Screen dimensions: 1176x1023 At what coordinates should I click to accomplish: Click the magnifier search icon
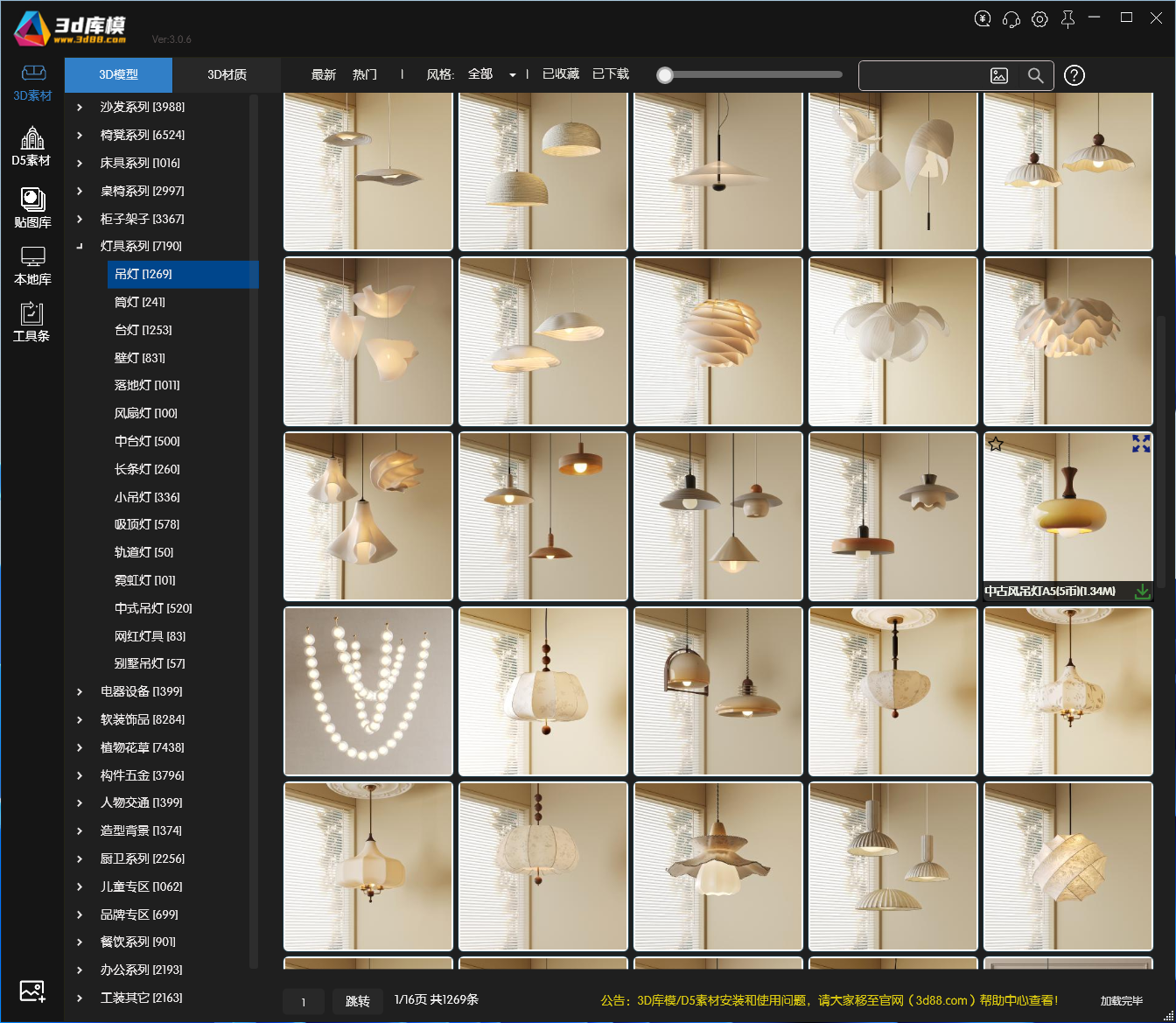click(1036, 75)
